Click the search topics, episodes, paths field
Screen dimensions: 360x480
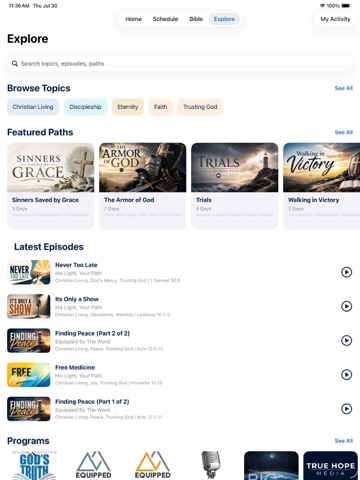180,63
